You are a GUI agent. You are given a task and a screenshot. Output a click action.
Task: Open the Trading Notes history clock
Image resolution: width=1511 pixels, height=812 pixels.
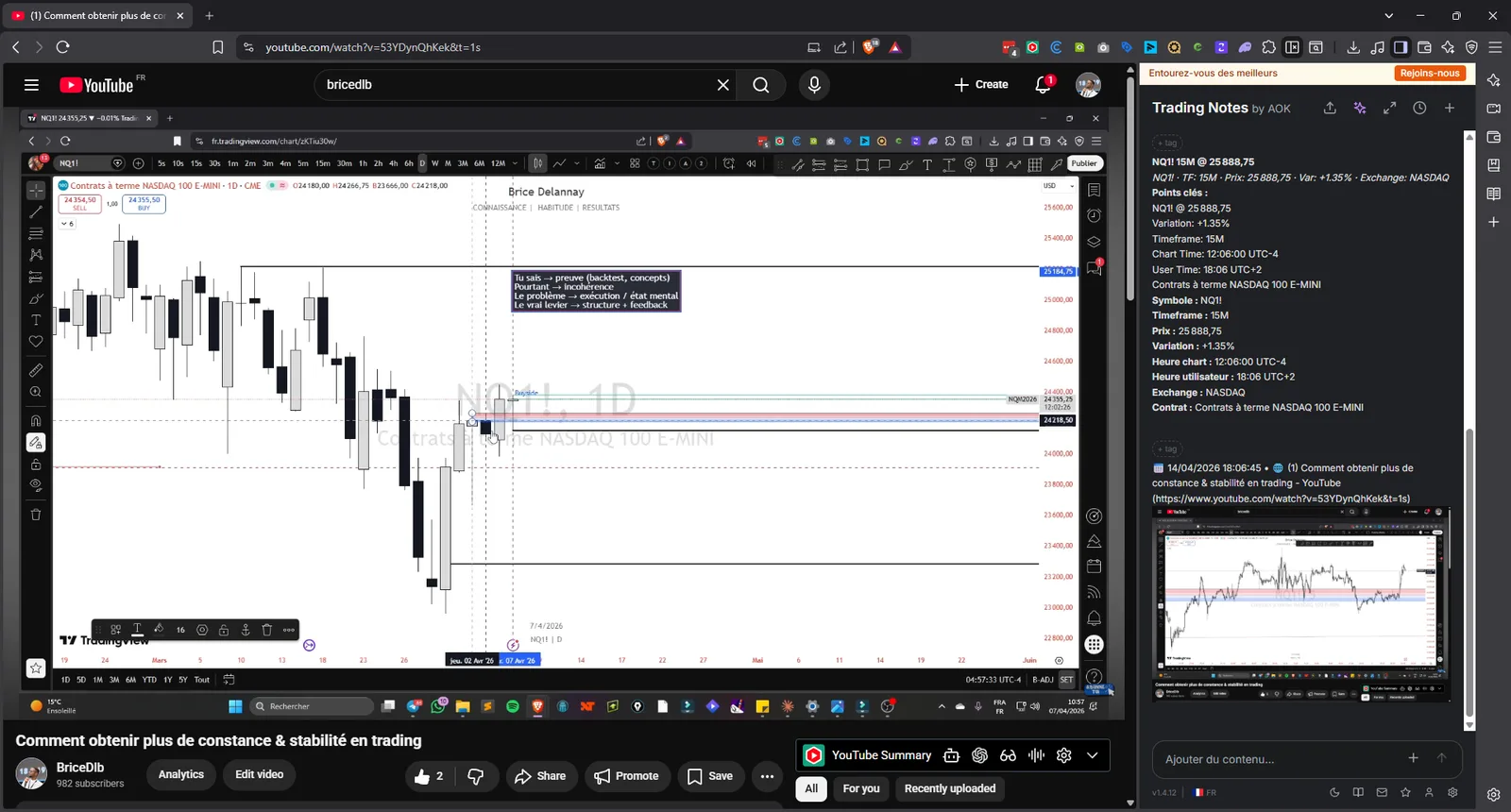click(x=1419, y=108)
